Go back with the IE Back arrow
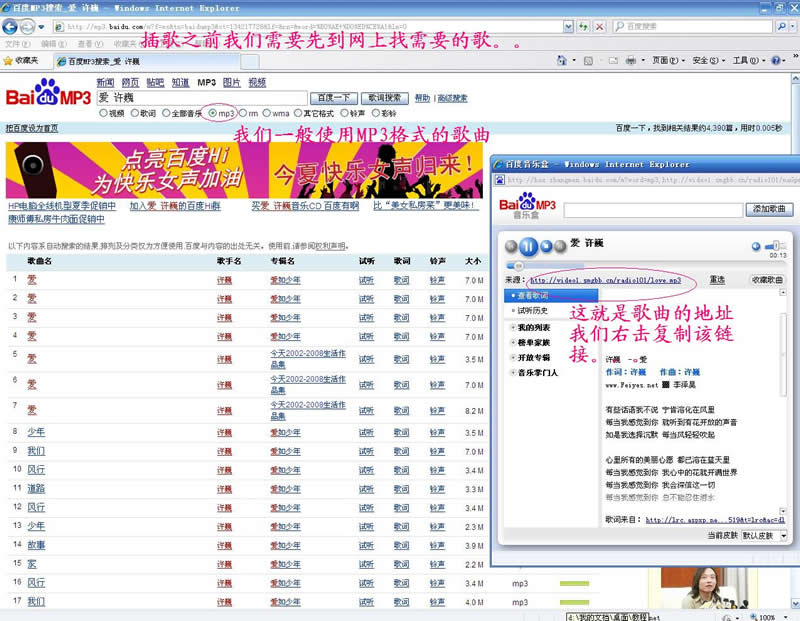The width and height of the screenshot is (800, 621). point(10,27)
